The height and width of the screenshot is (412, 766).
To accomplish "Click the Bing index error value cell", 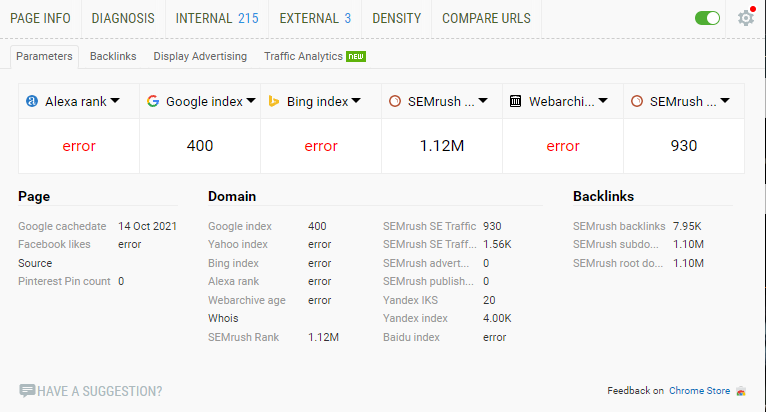I will [x=321, y=146].
